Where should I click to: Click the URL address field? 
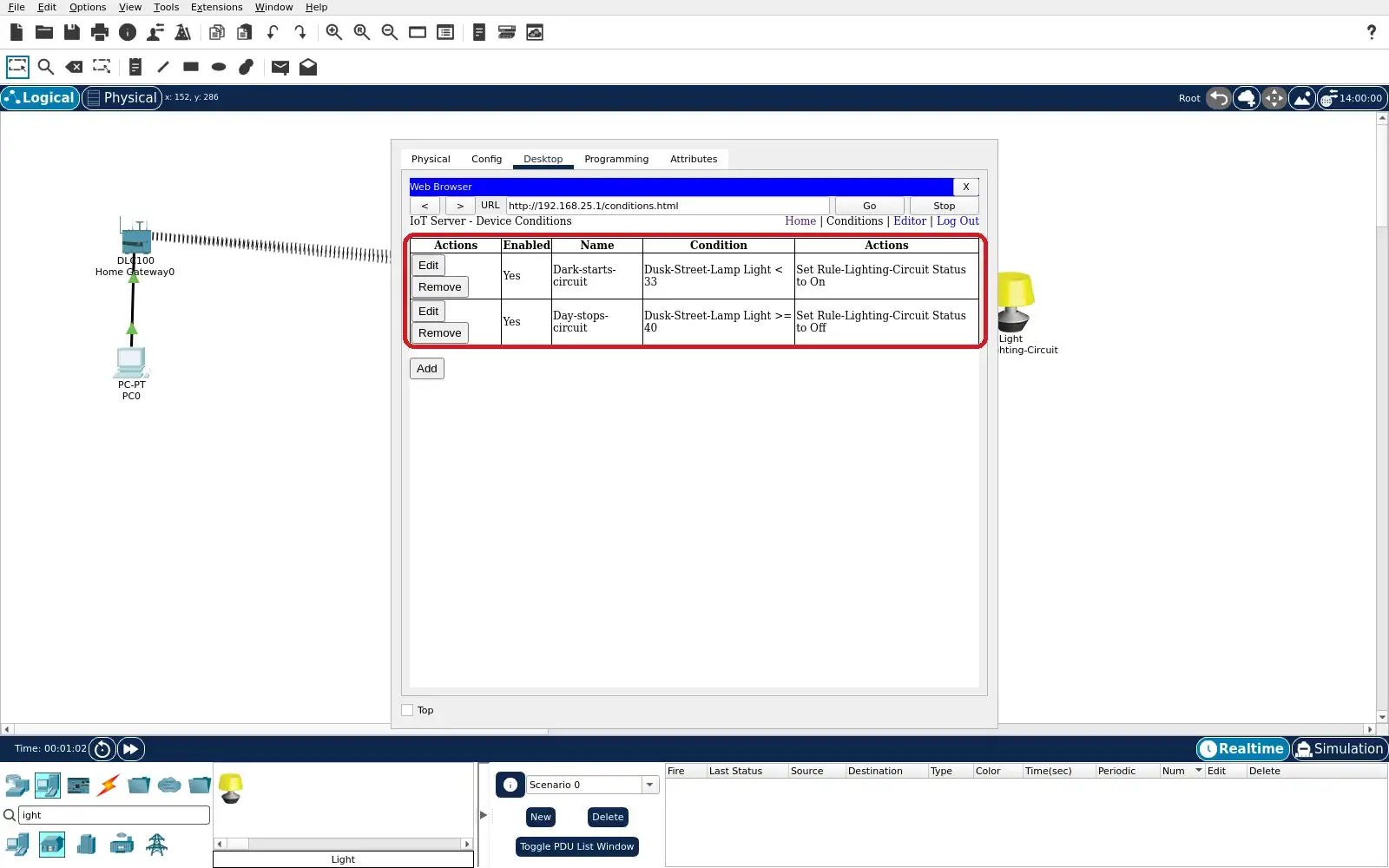click(x=668, y=206)
